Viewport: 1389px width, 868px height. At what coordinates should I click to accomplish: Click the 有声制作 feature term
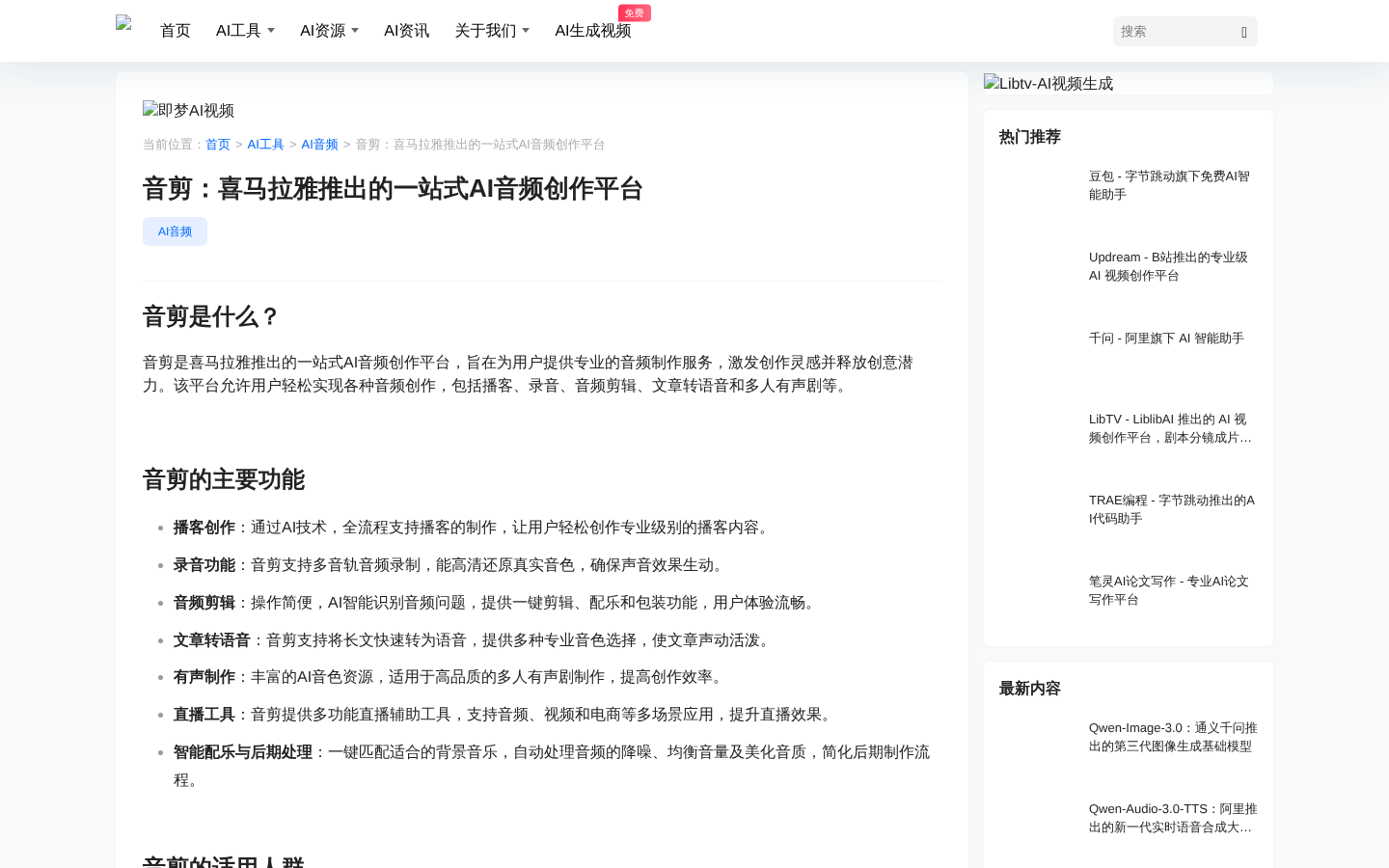pyautogui.click(x=204, y=677)
